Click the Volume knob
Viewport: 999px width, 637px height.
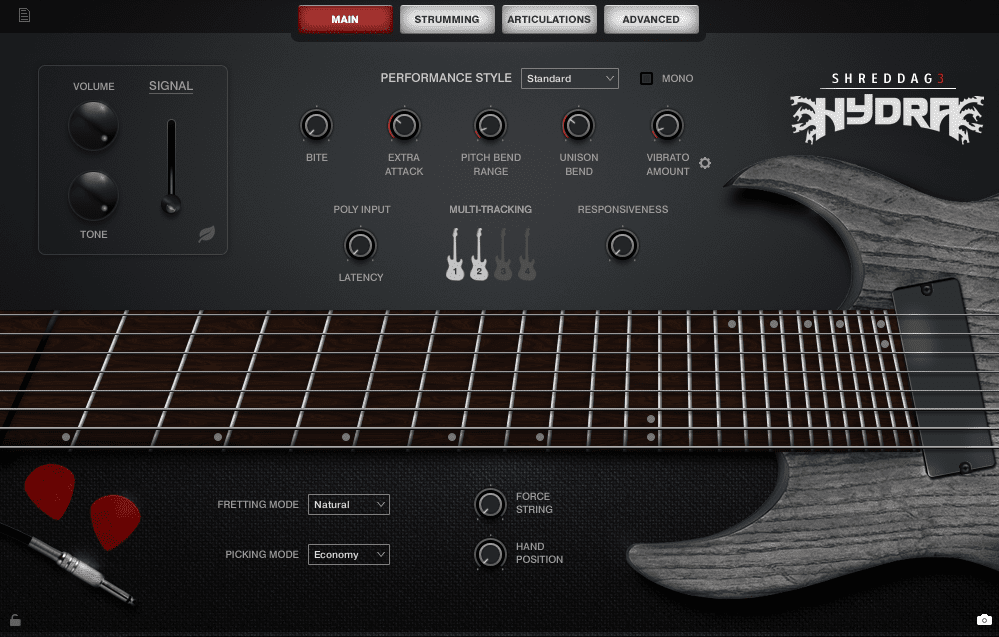(93, 126)
